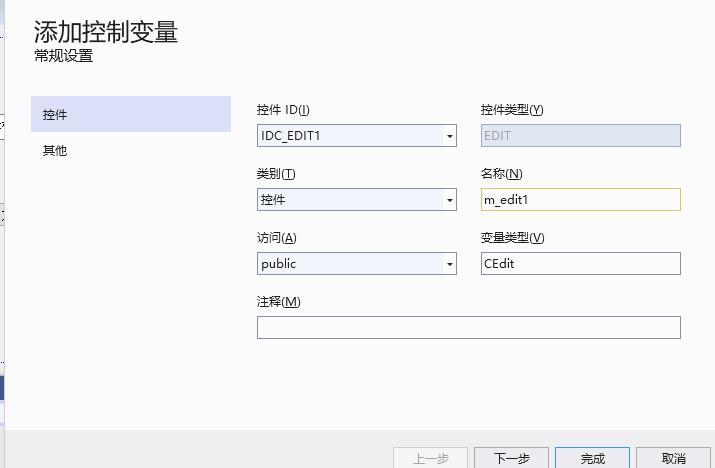Click the 完成 button
The height and width of the screenshot is (468, 715).
[592, 458]
